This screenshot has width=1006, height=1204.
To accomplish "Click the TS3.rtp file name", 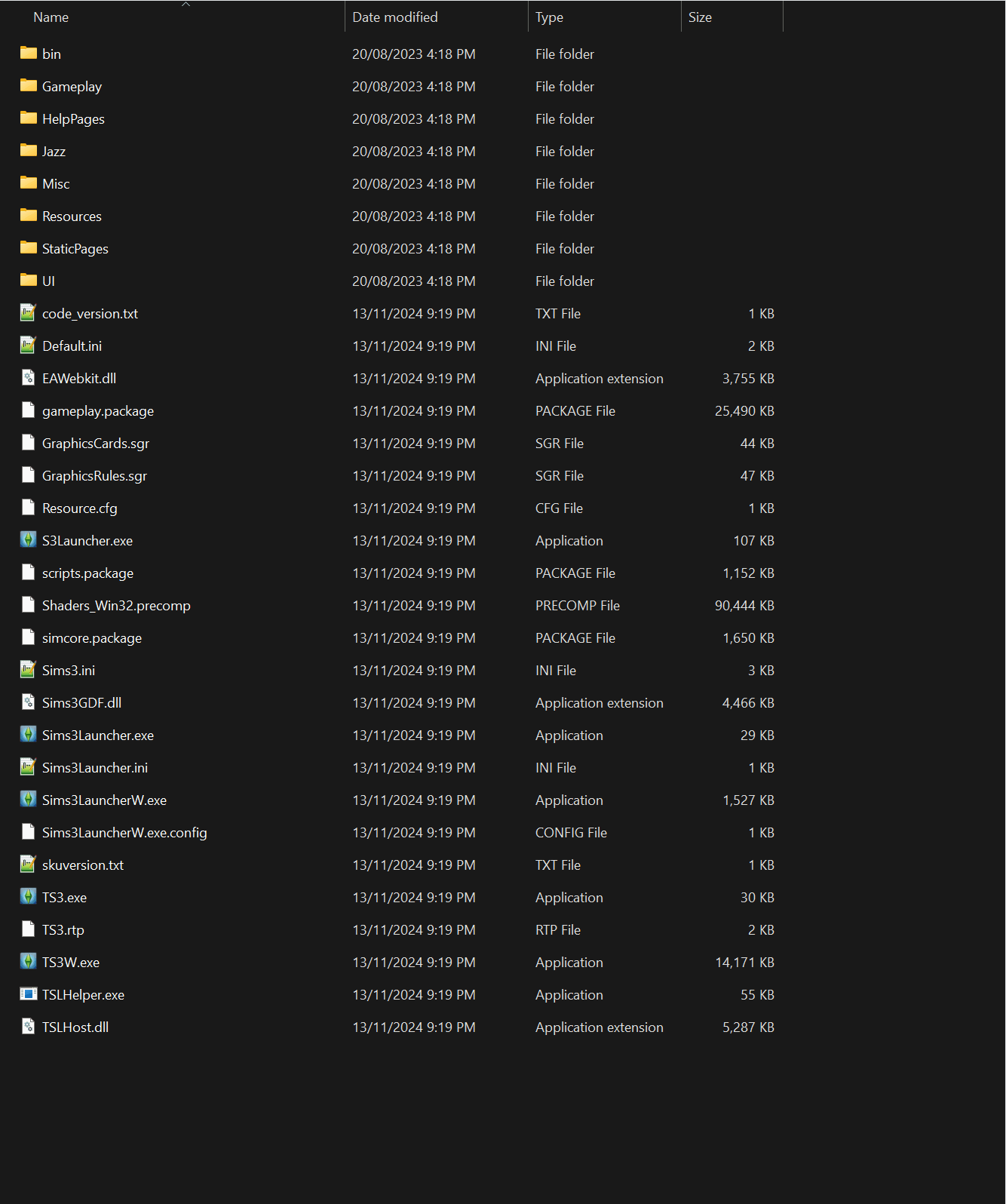I will click(63, 929).
